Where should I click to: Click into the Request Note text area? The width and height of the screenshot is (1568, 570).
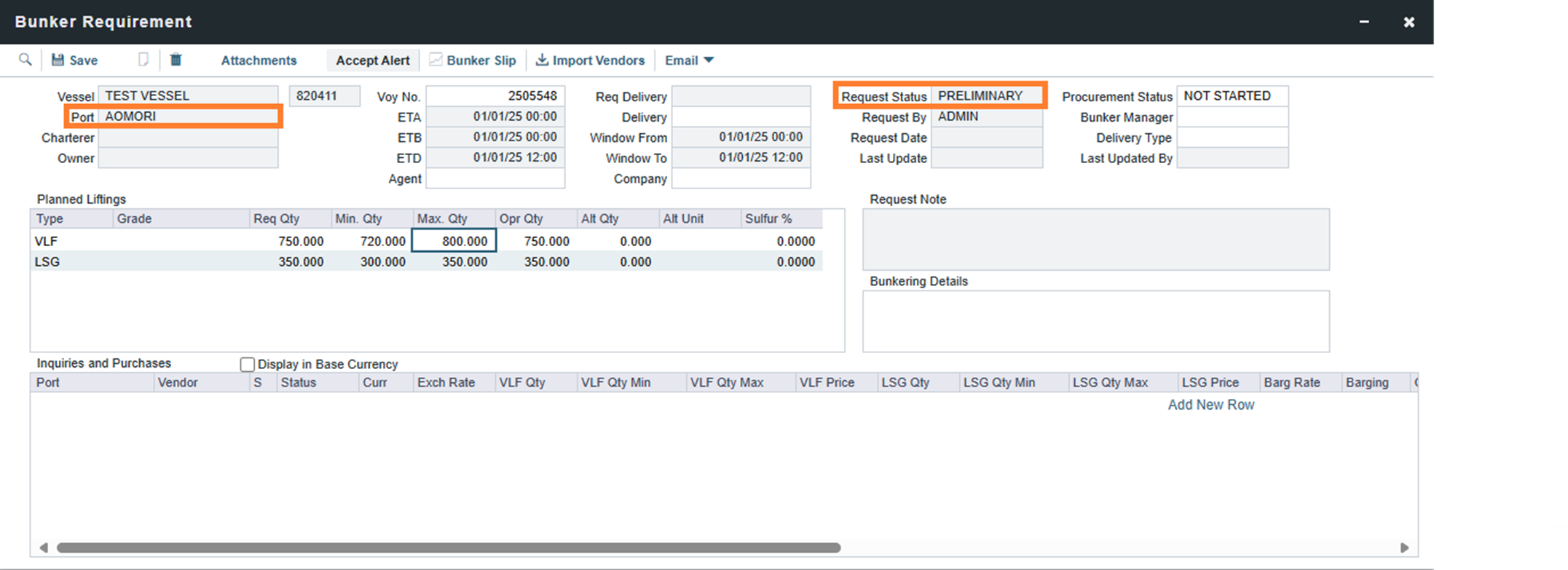coord(1095,240)
